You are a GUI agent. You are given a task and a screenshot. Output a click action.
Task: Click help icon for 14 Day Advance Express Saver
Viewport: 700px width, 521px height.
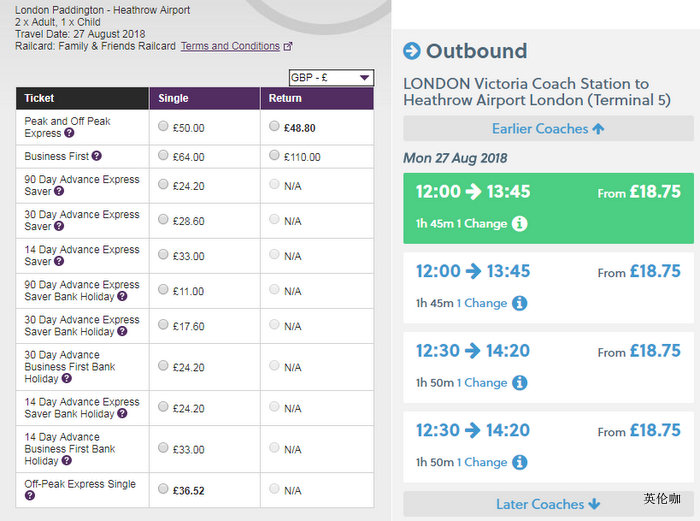(x=59, y=262)
